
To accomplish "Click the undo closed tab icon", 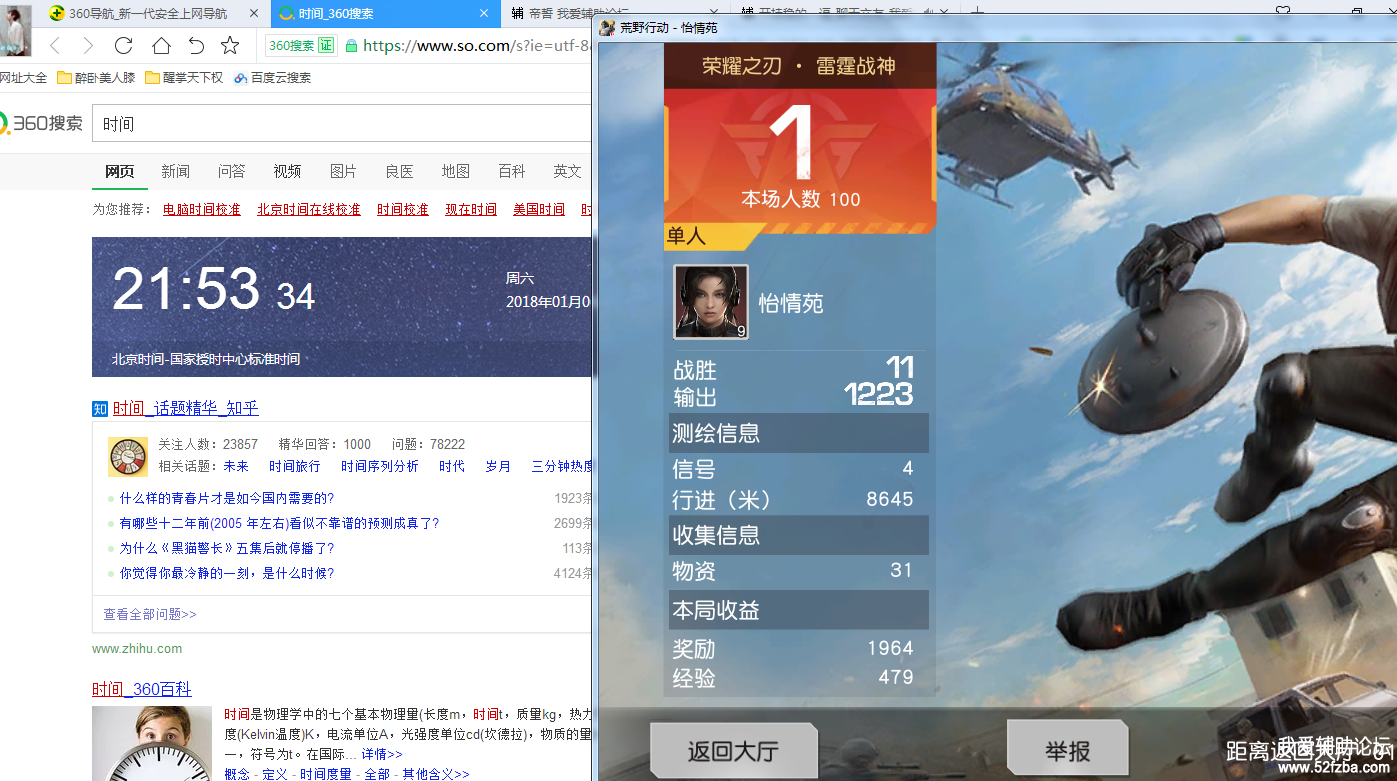I will [196, 45].
